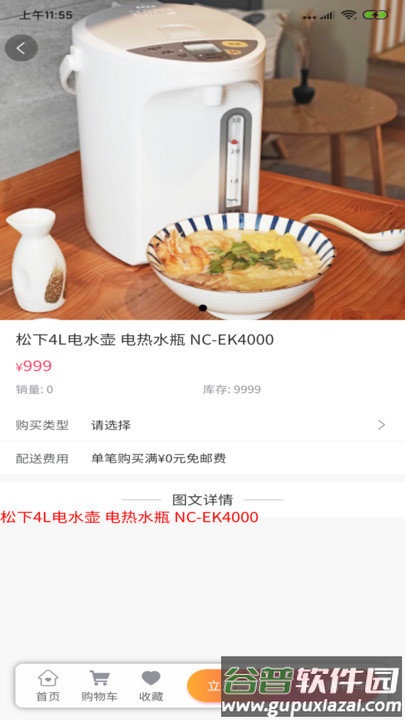This screenshot has width=405, height=720.
Task: Click the 图文详情 section header
Action: [202, 499]
